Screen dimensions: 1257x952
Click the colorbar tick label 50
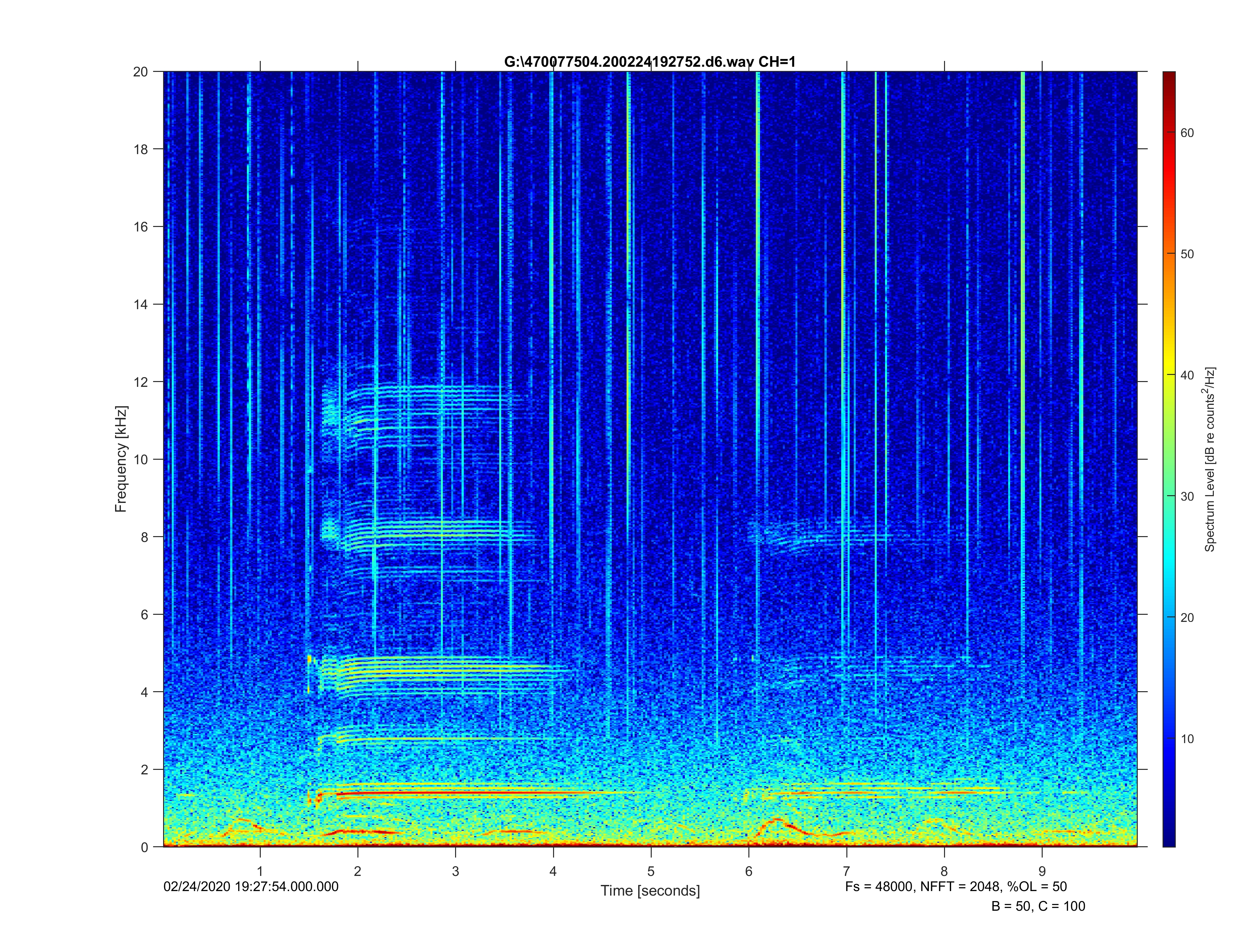tap(1187, 254)
